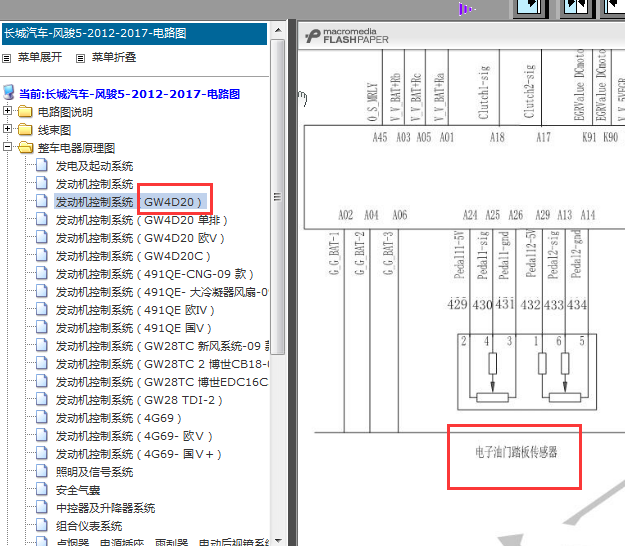
Task: Open 发动机控制系统 (491QE 国V)
Action: 134,328
